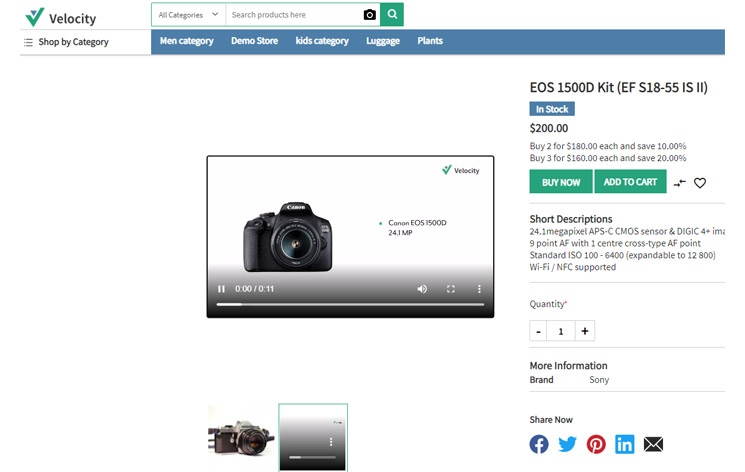This screenshot has height=472, width=745.
Task: Click the green magnifier search button
Action: tap(393, 15)
